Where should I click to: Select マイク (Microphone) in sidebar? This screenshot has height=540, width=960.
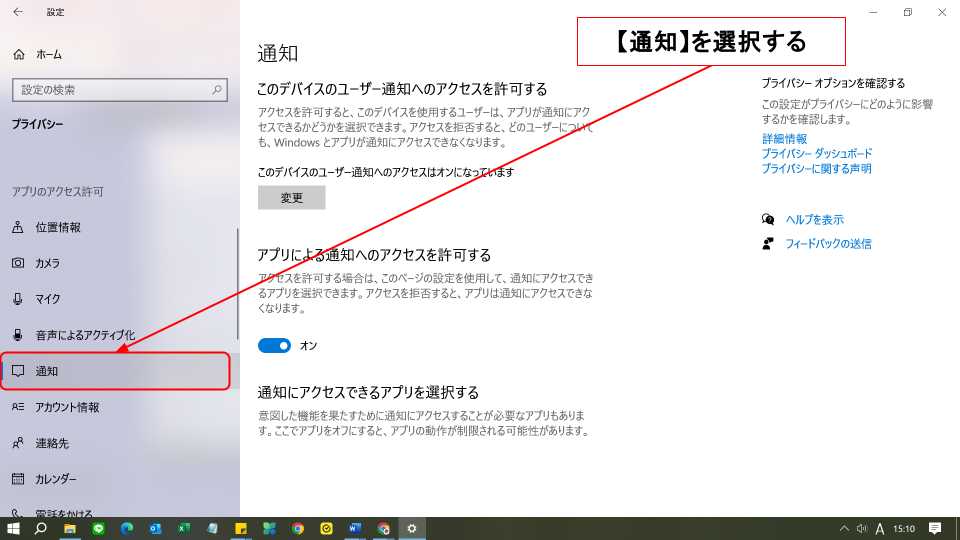[47, 299]
